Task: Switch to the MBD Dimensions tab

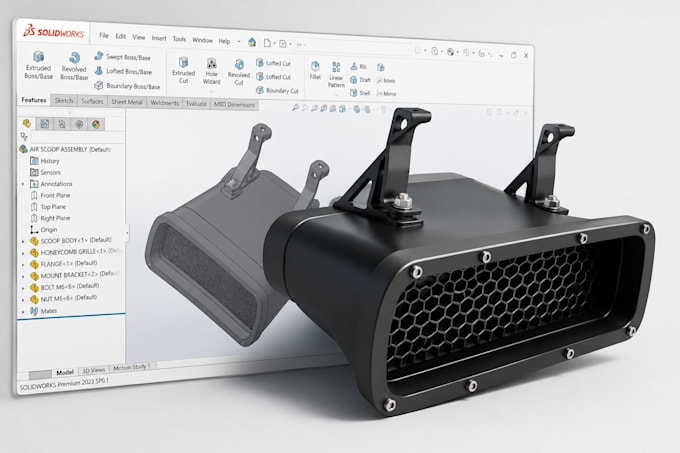Action: (235, 104)
